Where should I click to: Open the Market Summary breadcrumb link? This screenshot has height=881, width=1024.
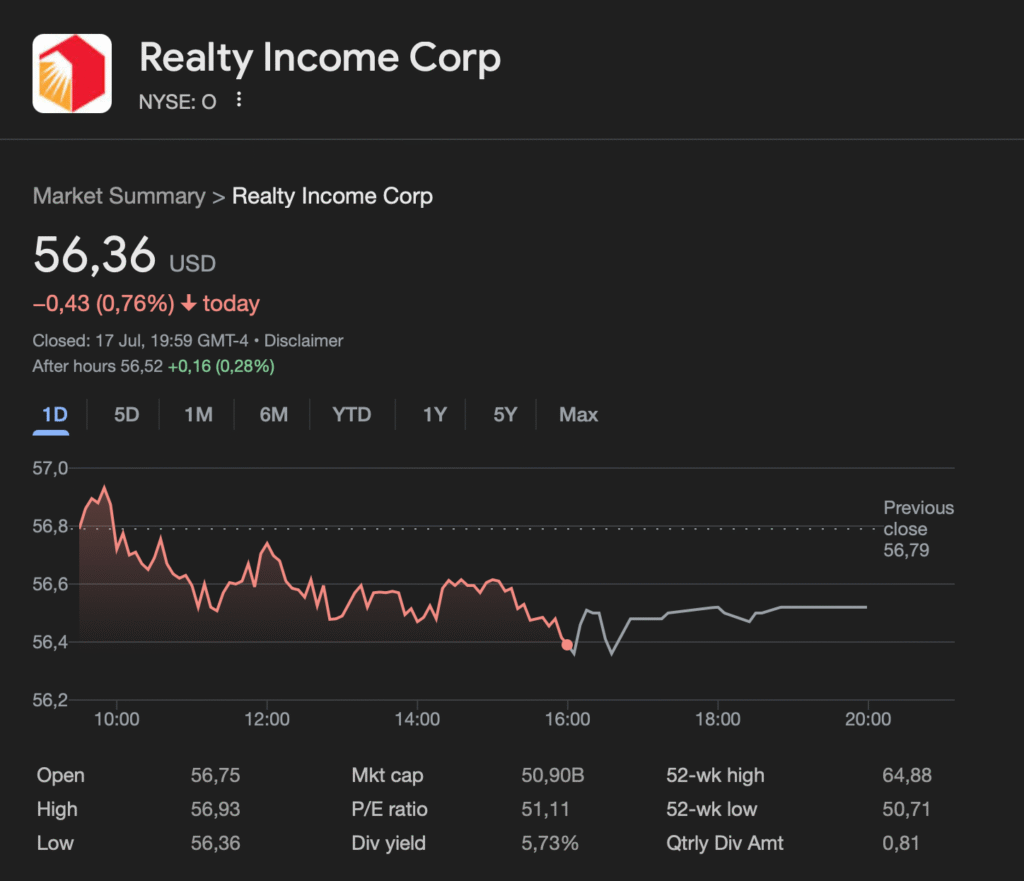point(119,196)
